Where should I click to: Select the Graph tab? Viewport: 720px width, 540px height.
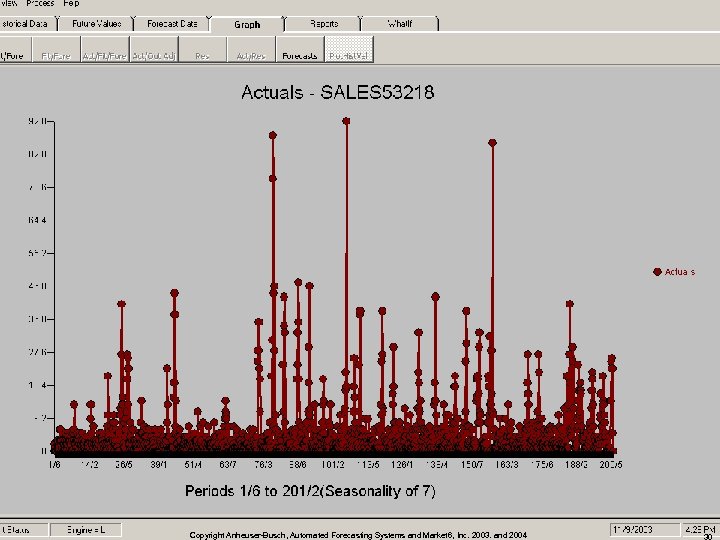point(247,24)
